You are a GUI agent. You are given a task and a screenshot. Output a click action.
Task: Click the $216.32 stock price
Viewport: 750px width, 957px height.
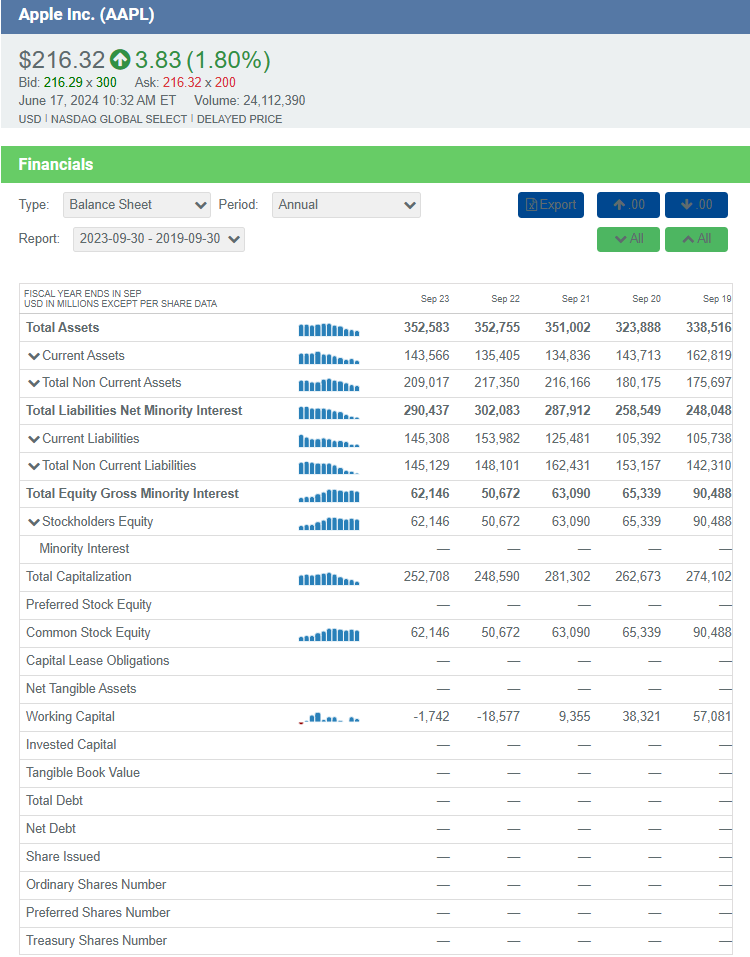tap(62, 60)
